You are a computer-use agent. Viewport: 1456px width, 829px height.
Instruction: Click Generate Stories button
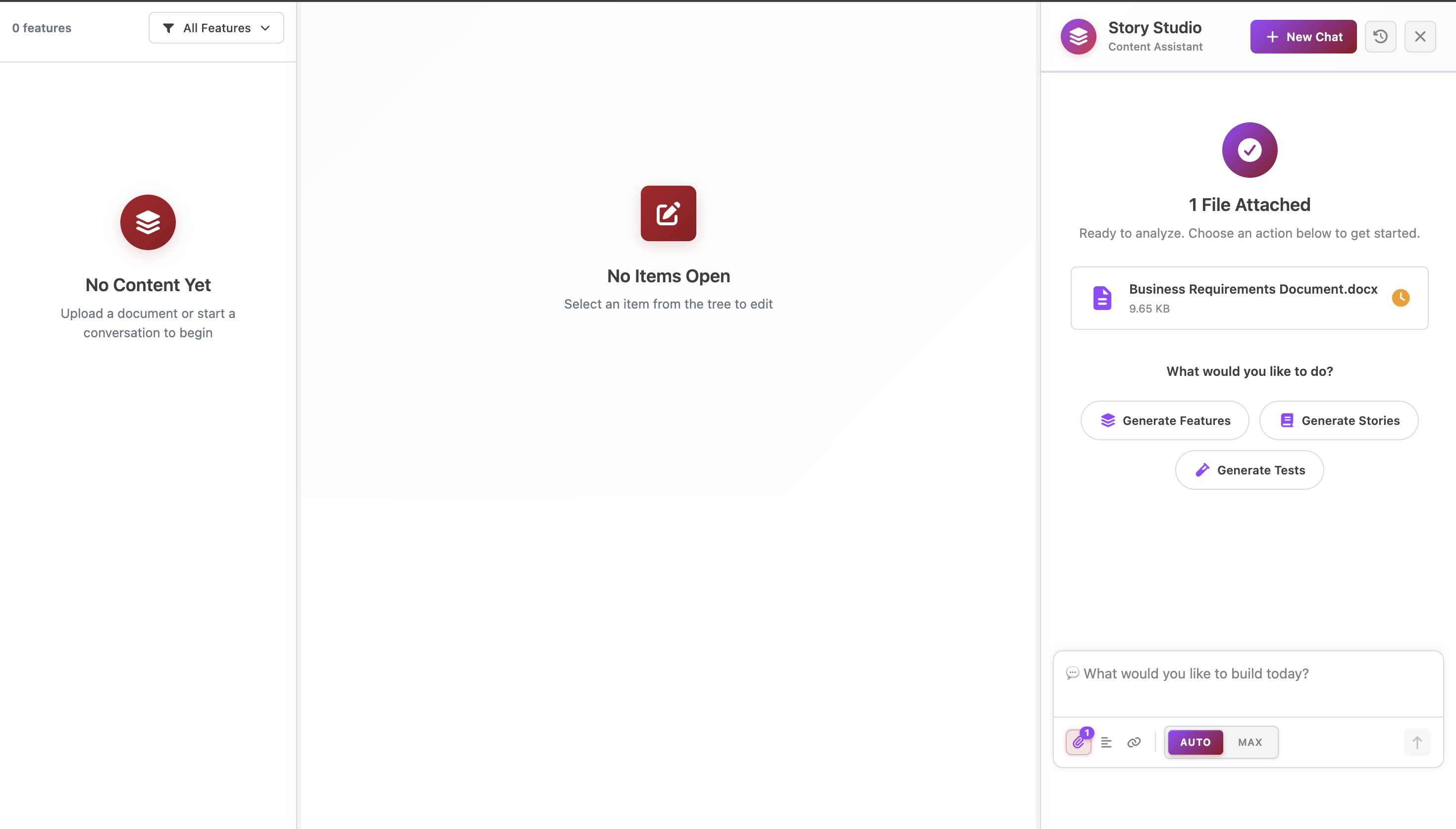tap(1339, 421)
